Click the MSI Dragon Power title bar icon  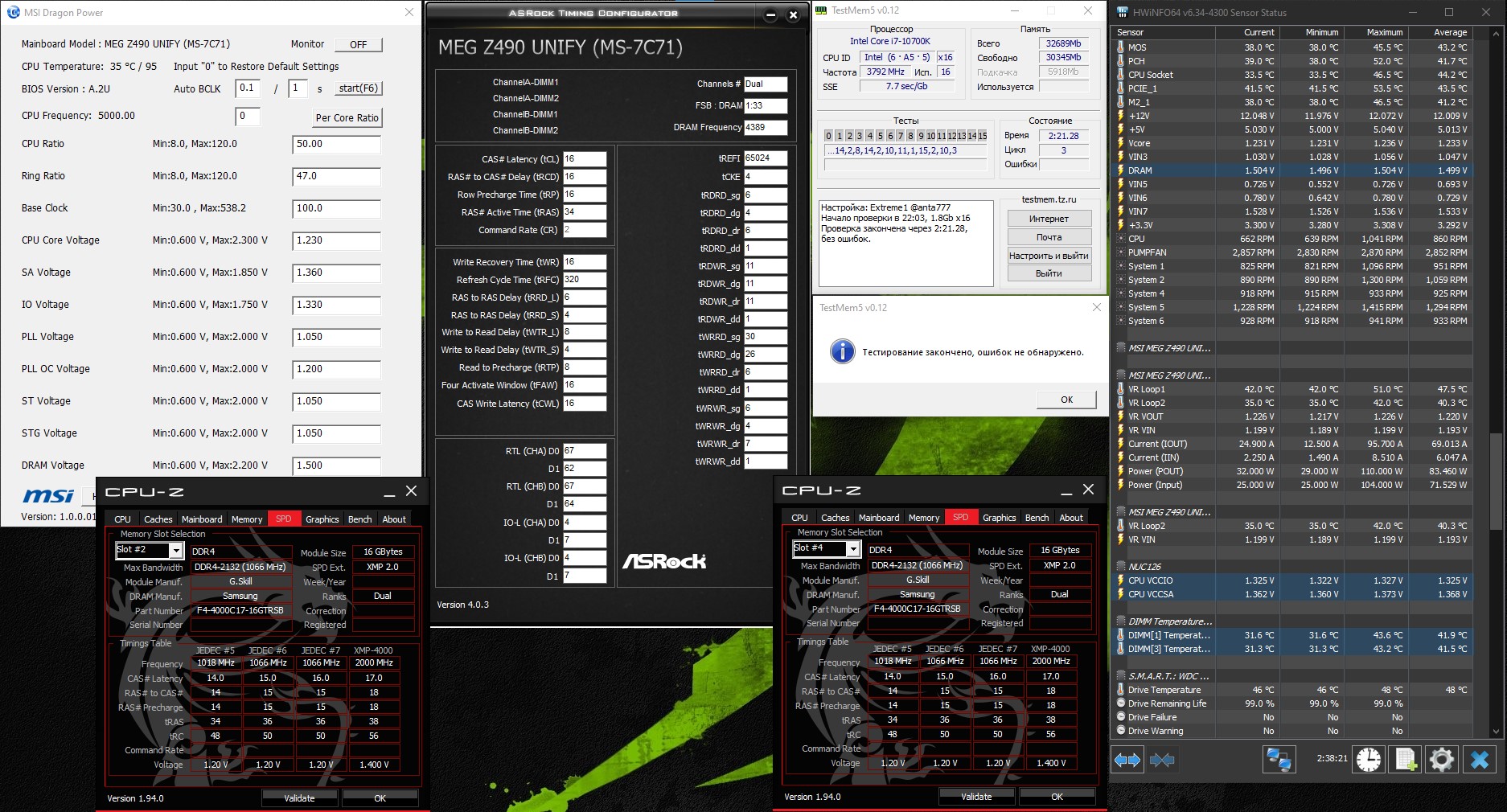(x=13, y=12)
